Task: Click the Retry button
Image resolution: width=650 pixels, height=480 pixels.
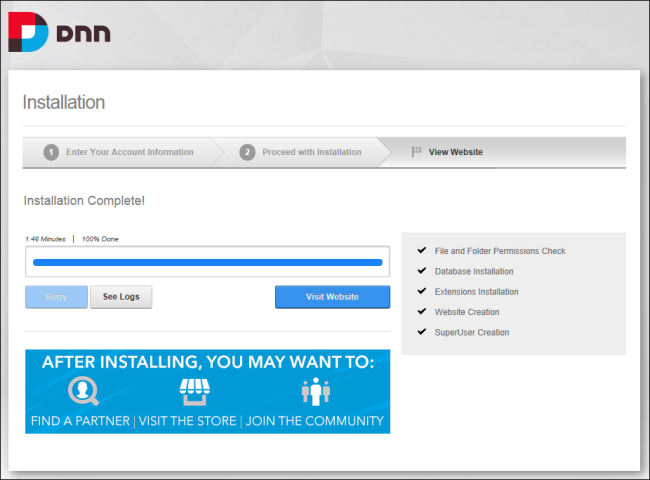Action: pyautogui.click(x=56, y=297)
